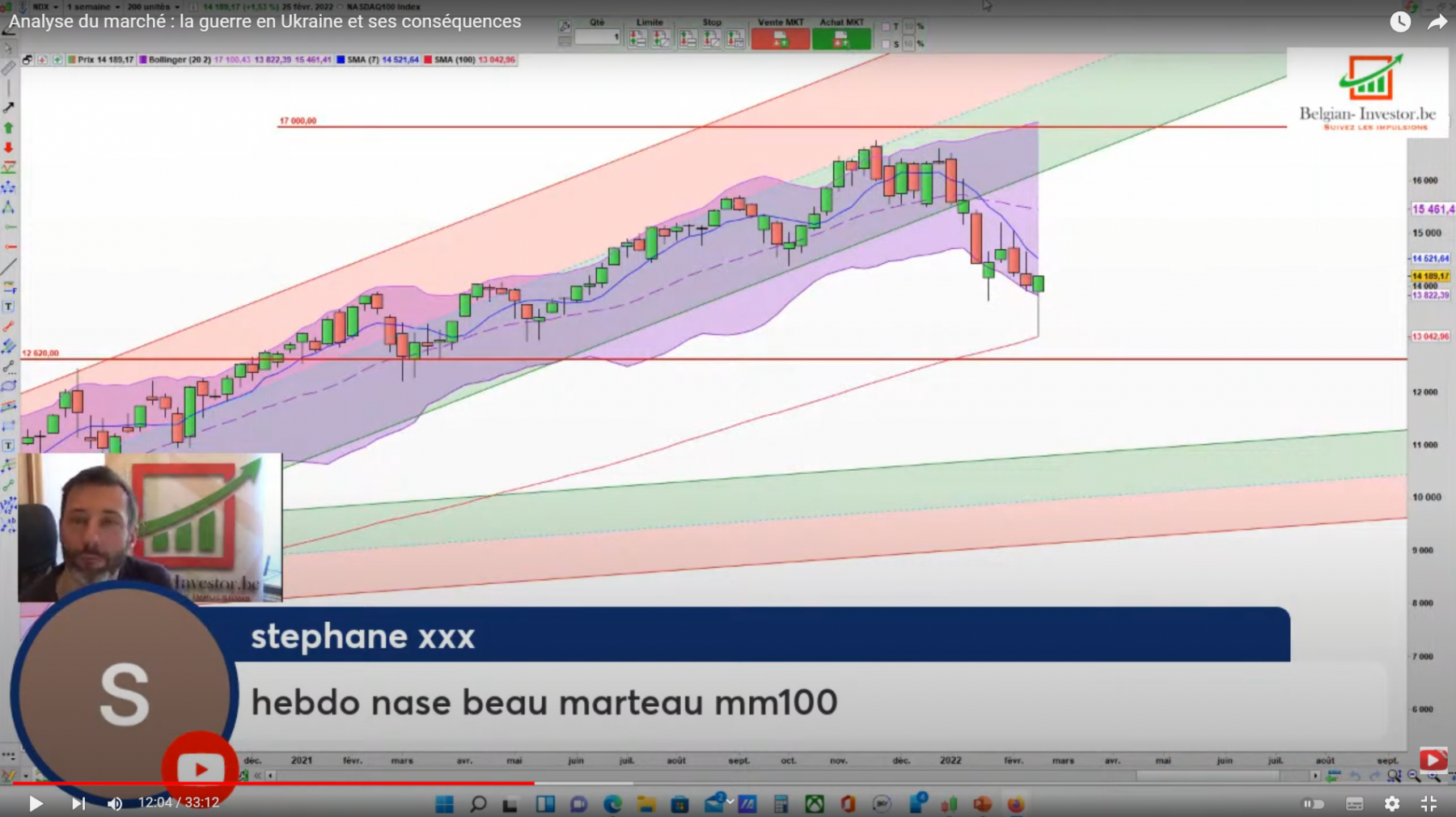
Task: Click the Qté quantity input field
Action: (597, 37)
